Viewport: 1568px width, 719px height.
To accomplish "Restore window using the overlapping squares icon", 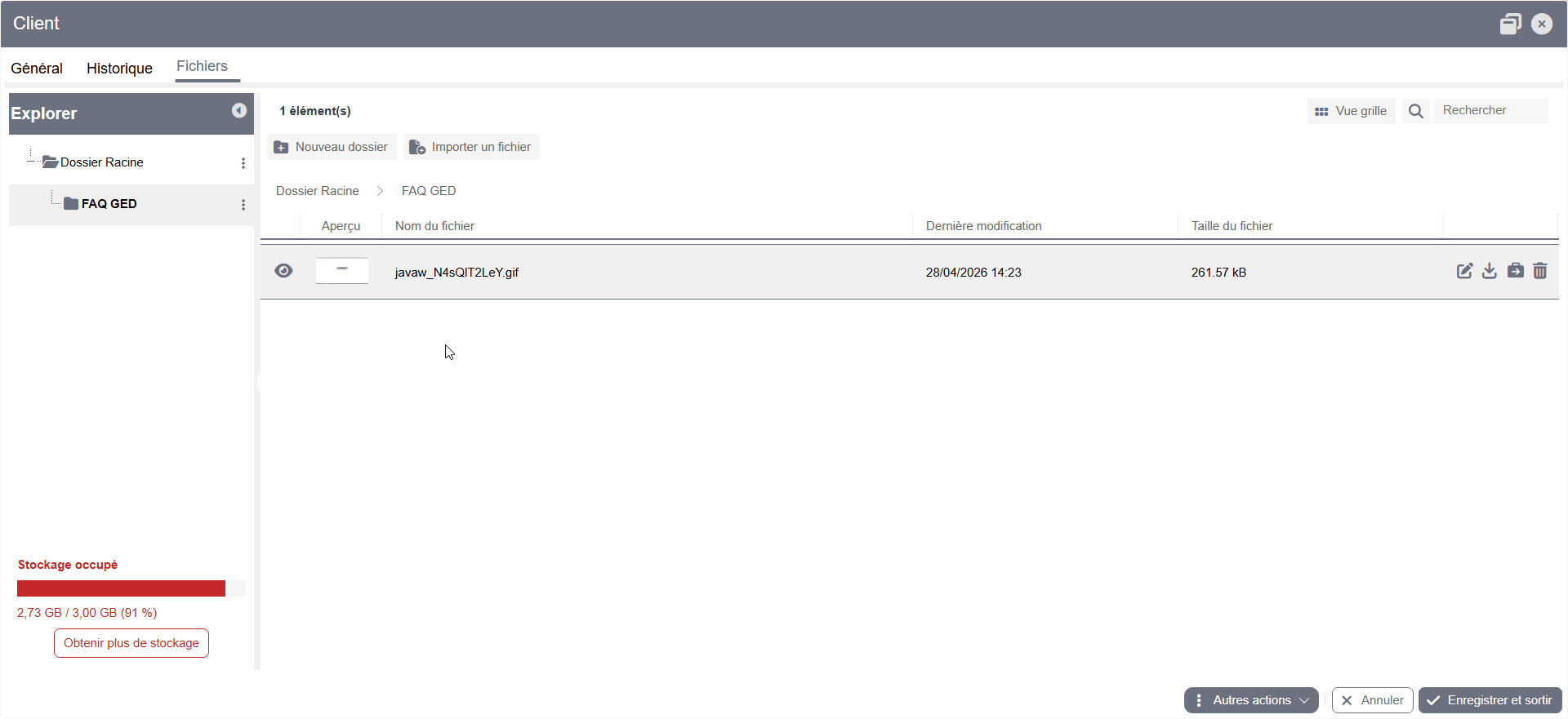I will [1510, 24].
